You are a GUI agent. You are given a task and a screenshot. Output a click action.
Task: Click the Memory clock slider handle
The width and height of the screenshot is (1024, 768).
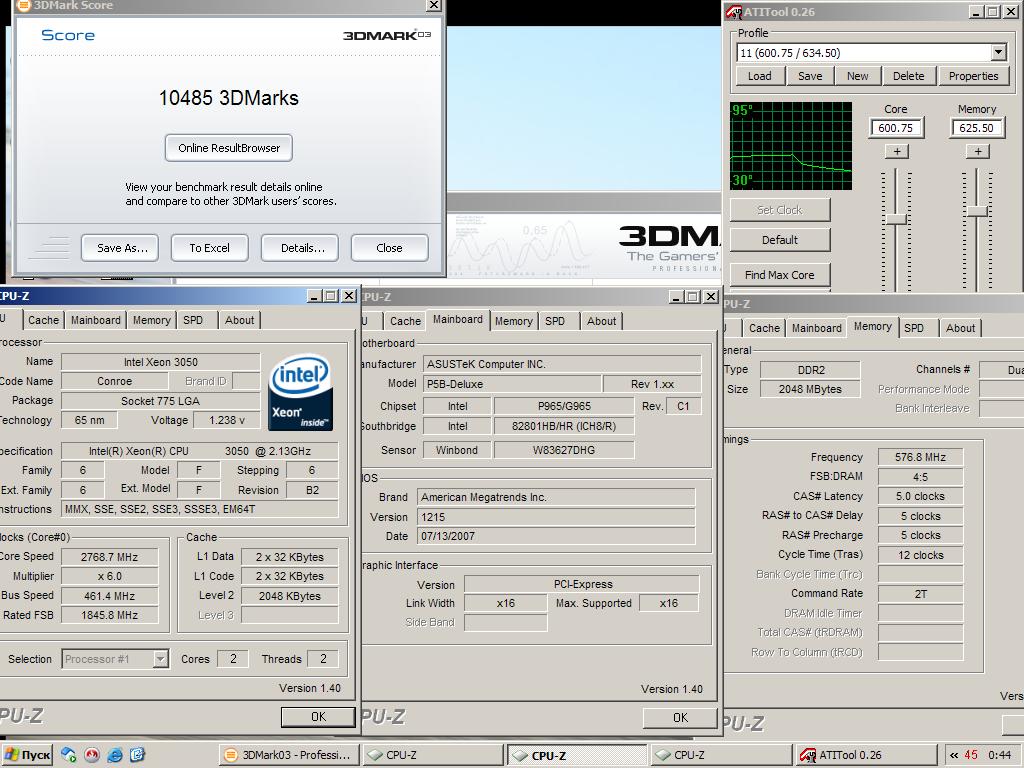[977, 211]
